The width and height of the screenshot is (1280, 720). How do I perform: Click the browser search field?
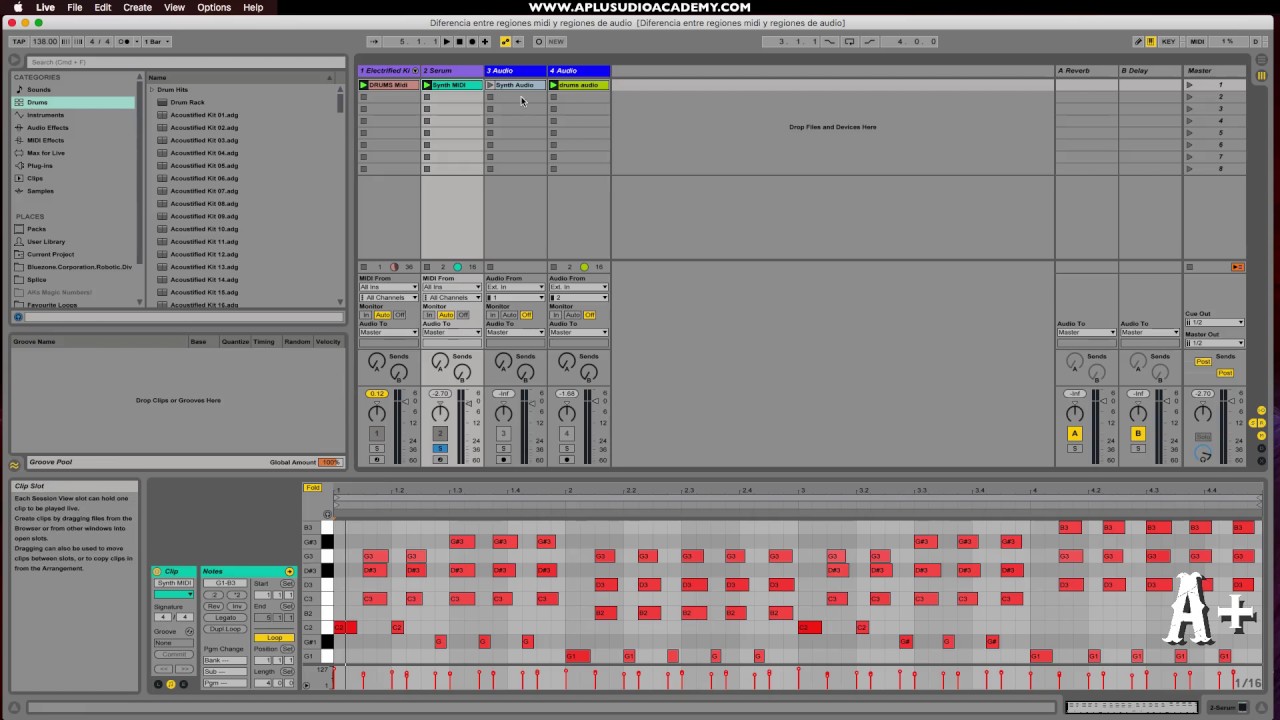click(x=185, y=62)
